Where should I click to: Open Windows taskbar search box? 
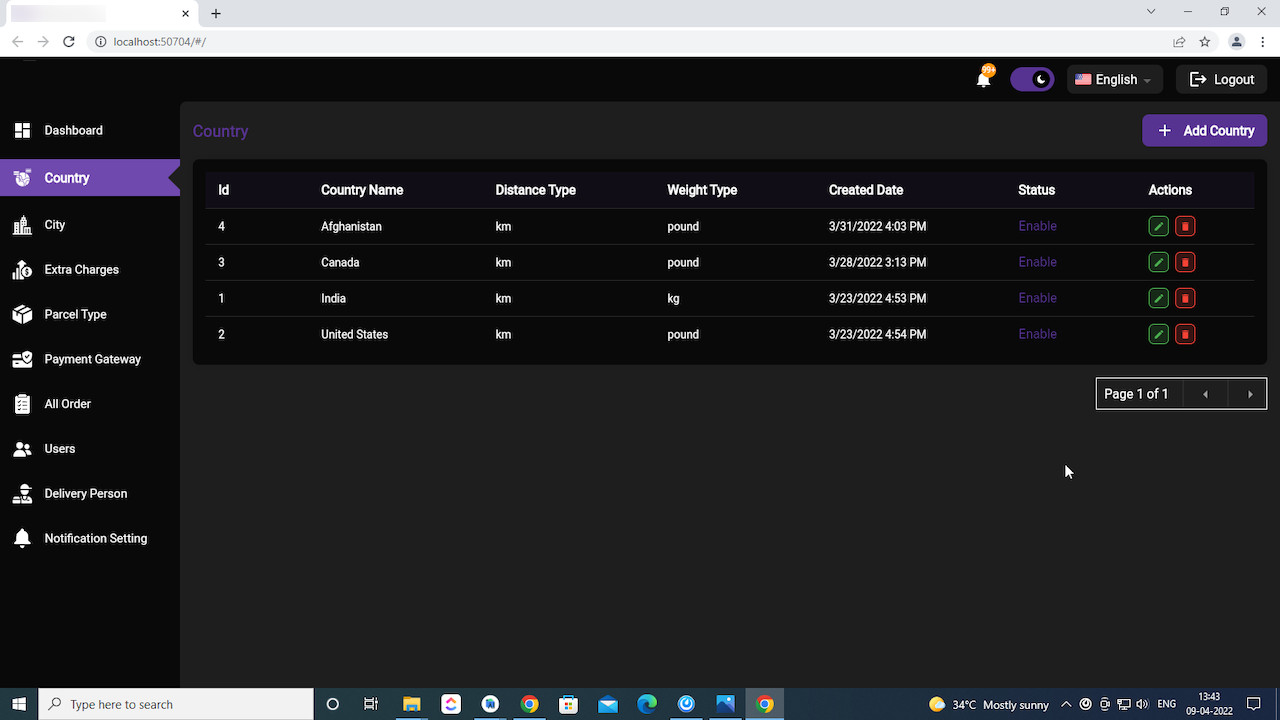pyautogui.click(x=176, y=704)
